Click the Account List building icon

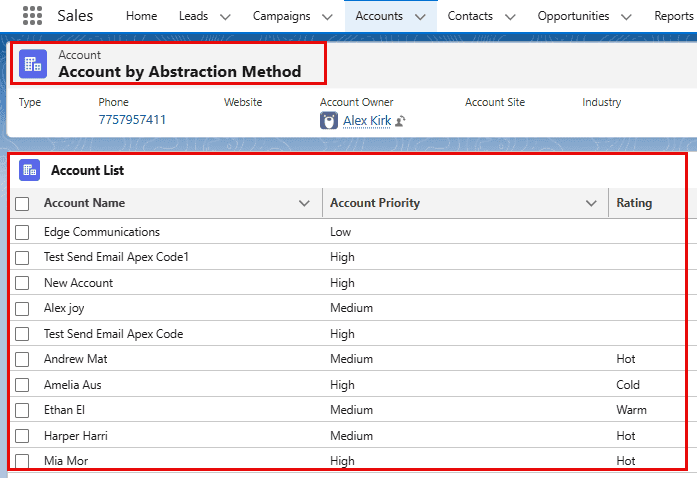[x=29, y=170]
